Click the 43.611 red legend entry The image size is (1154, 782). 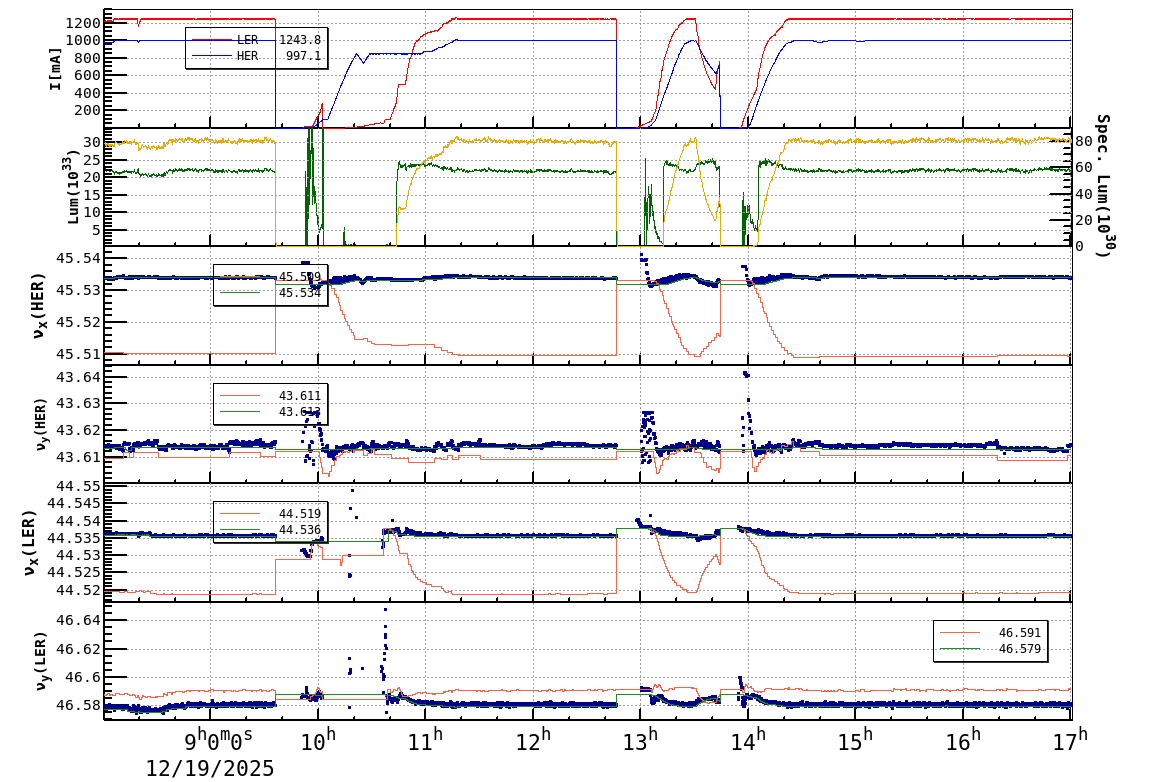[270, 396]
